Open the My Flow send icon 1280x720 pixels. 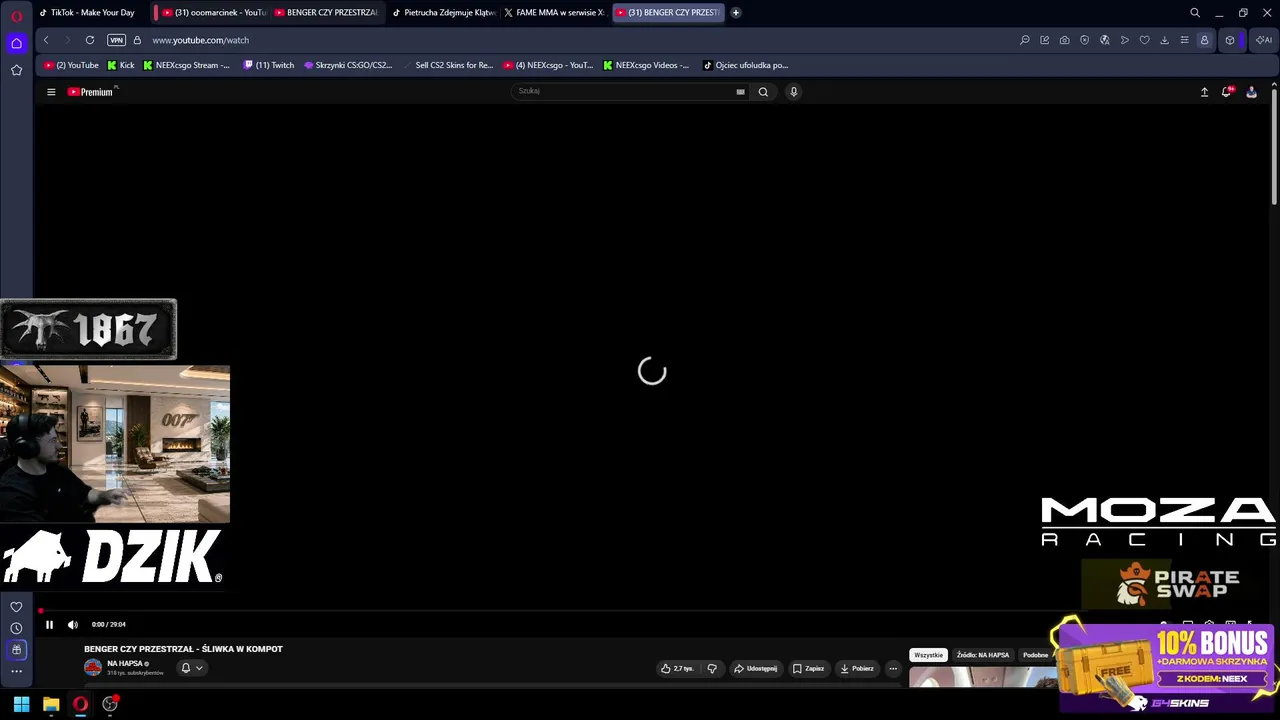(1125, 40)
